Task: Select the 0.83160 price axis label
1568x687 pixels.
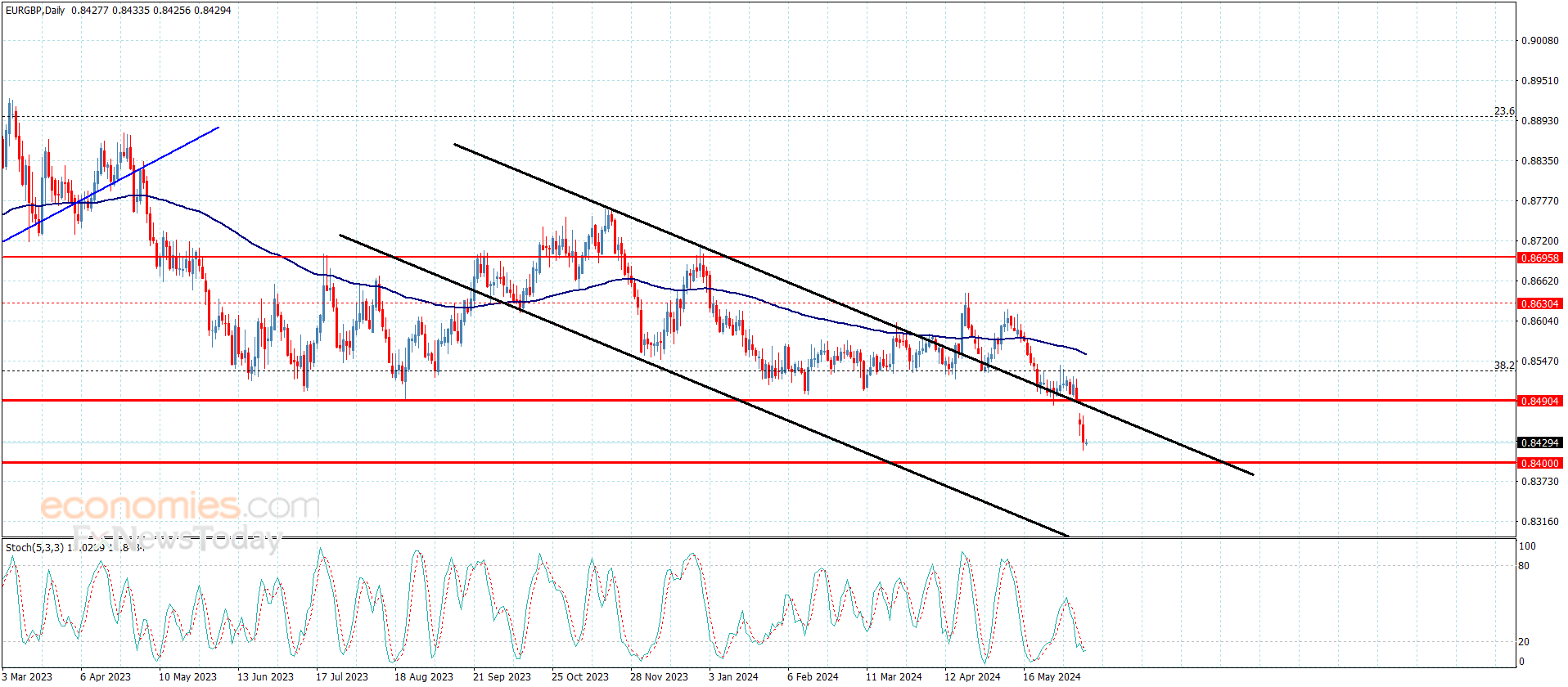Action: [1539, 522]
